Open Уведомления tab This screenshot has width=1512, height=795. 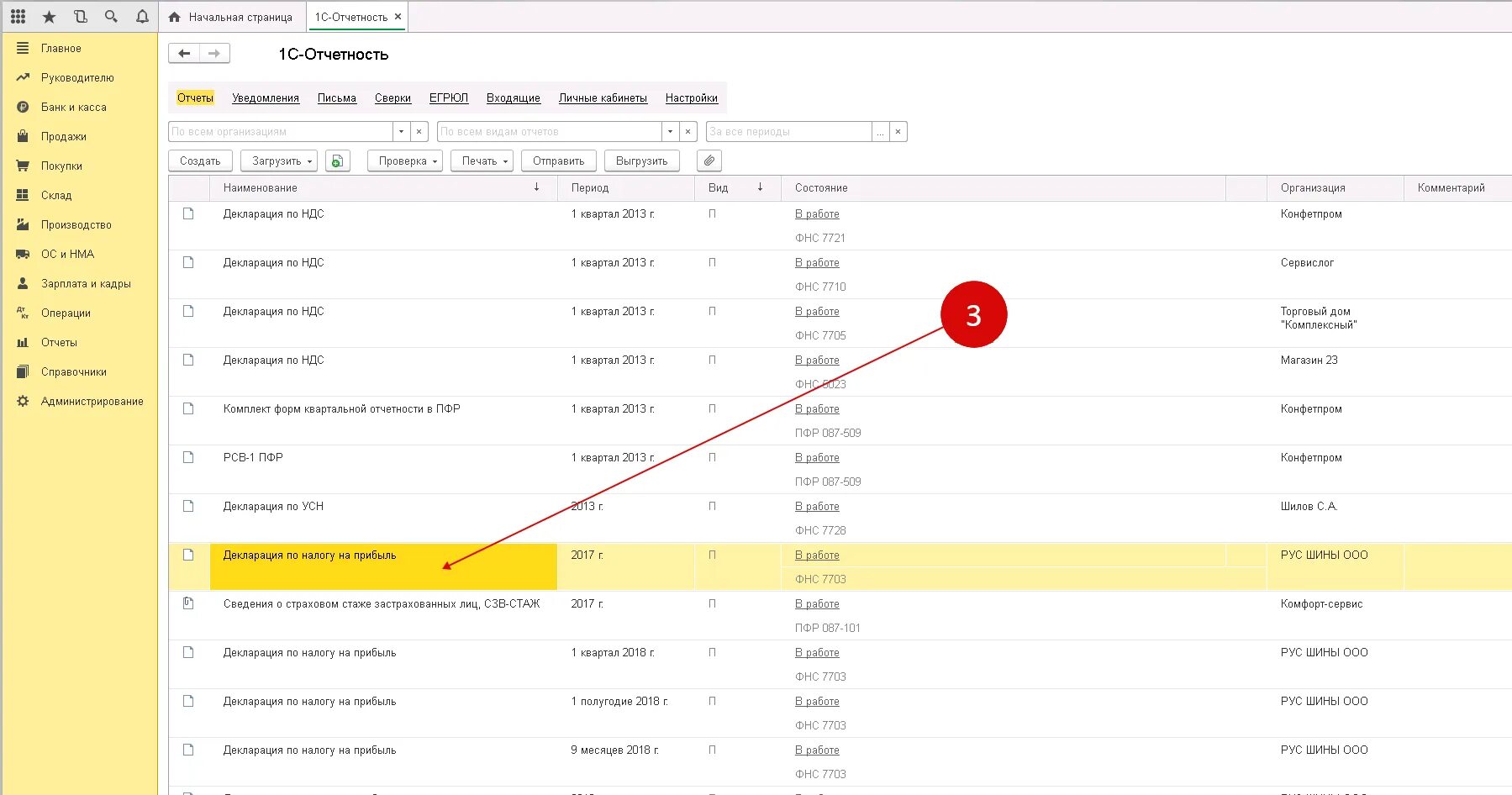266,97
